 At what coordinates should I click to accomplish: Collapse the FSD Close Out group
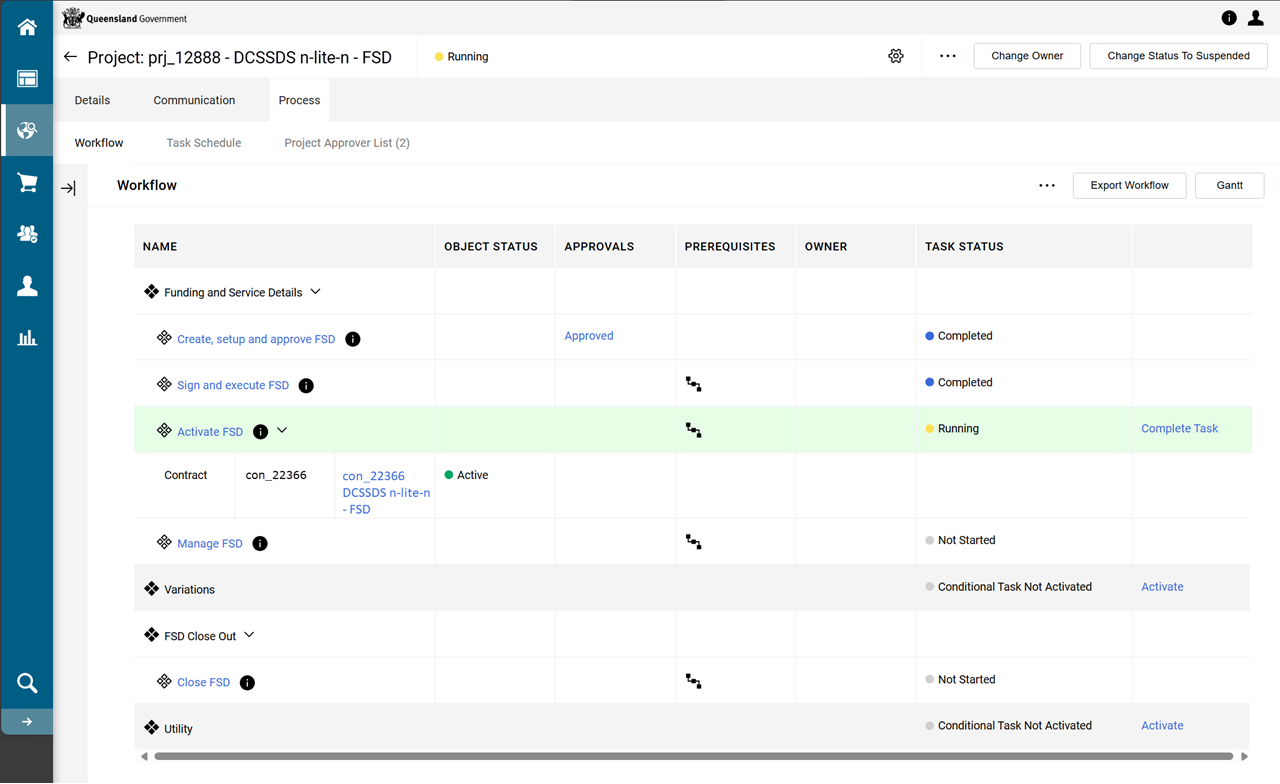click(x=250, y=635)
